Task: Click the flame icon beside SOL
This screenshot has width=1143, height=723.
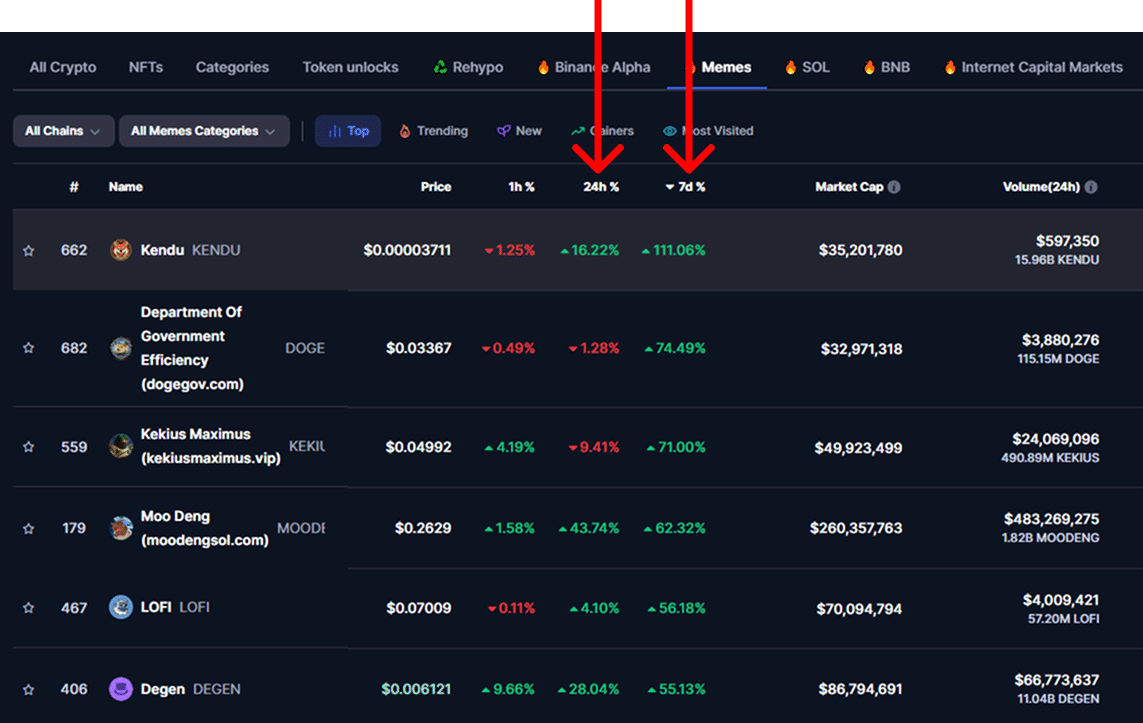Action: (790, 67)
